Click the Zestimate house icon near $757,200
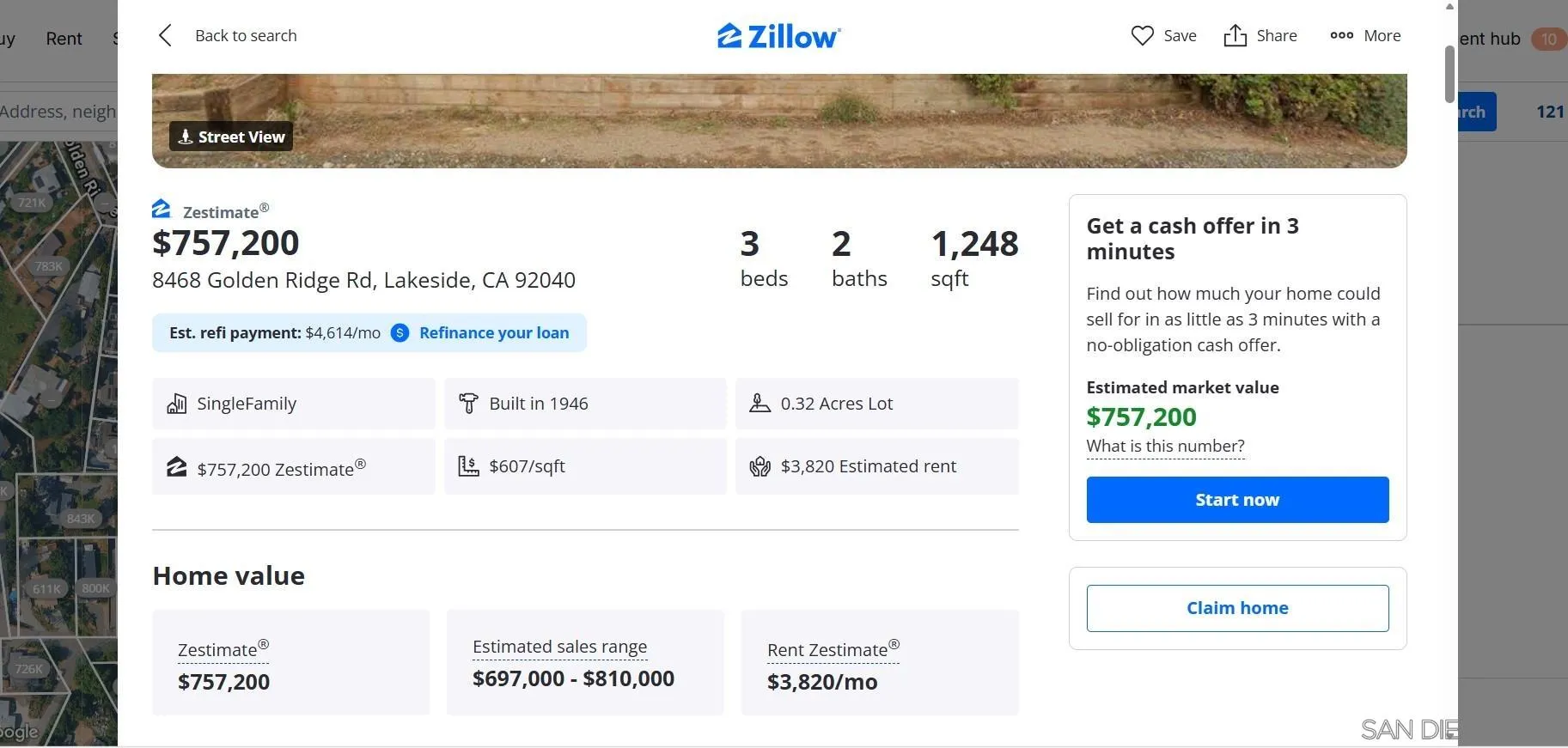Viewport: 1568px width, 748px height. tap(177, 466)
